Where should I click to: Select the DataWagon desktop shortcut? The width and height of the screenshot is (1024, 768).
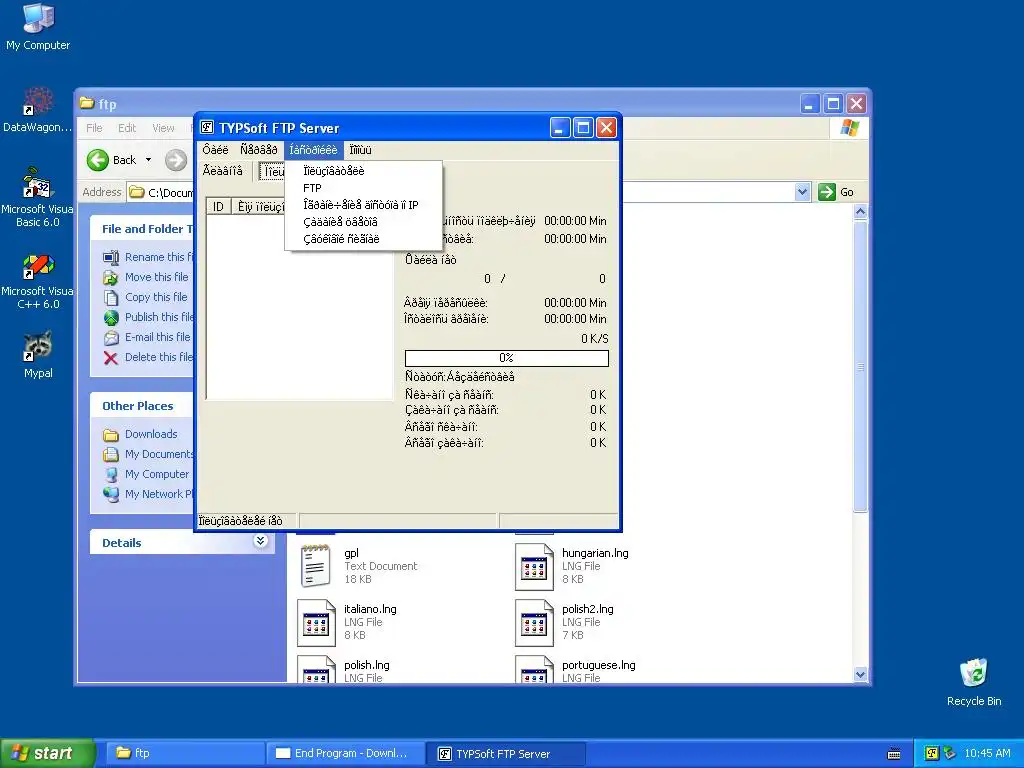(x=38, y=110)
